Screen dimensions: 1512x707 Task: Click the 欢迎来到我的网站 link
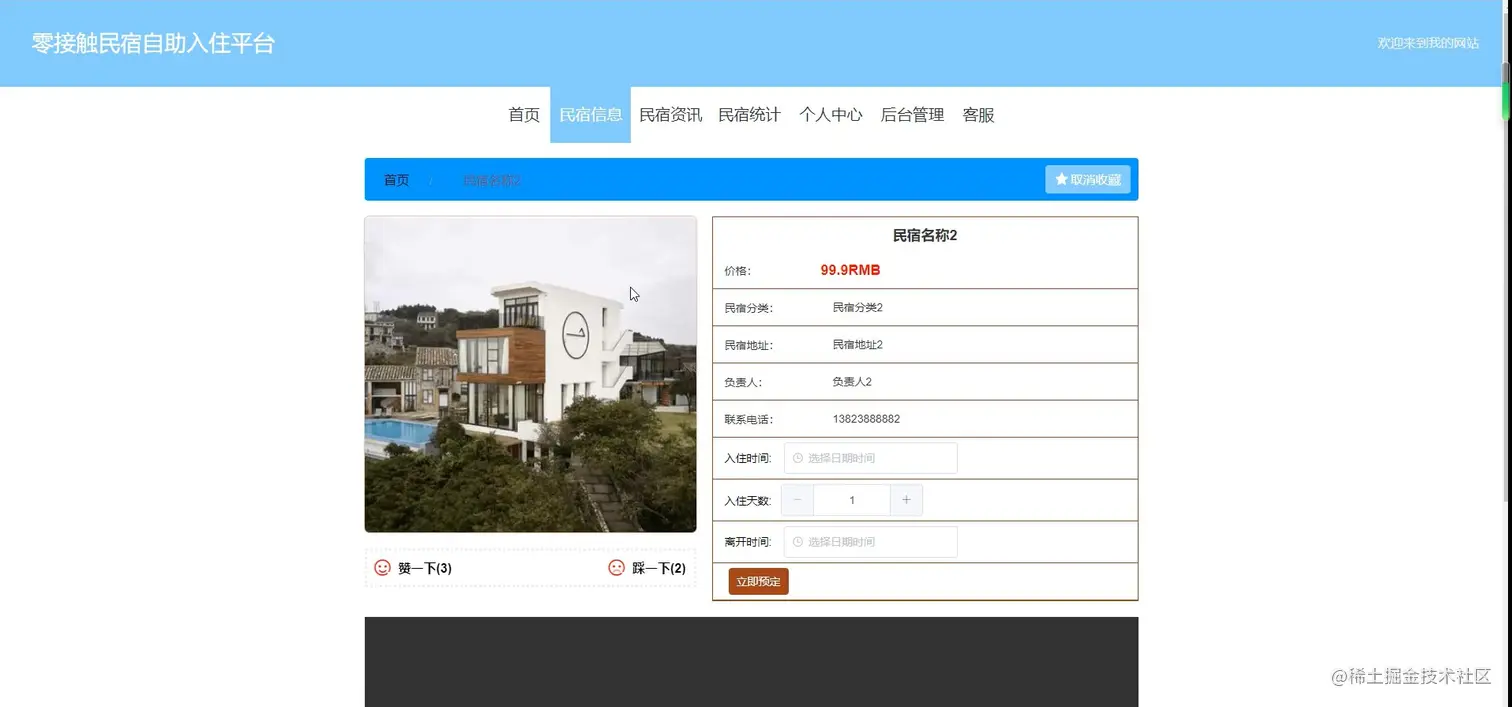(x=1429, y=43)
